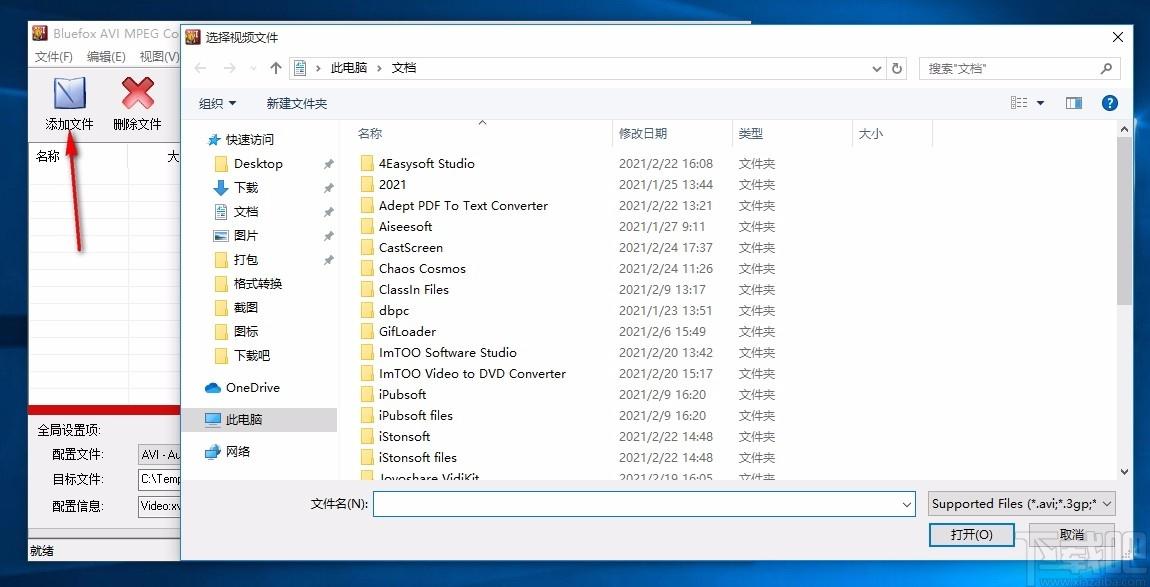Open the 编辑(E) menu in Bluefox

click(x=106, y=56)
